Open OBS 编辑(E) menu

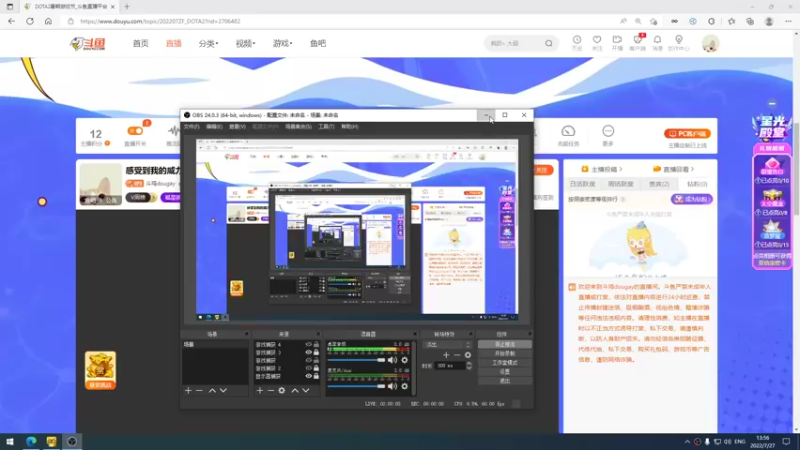point(214,127)
